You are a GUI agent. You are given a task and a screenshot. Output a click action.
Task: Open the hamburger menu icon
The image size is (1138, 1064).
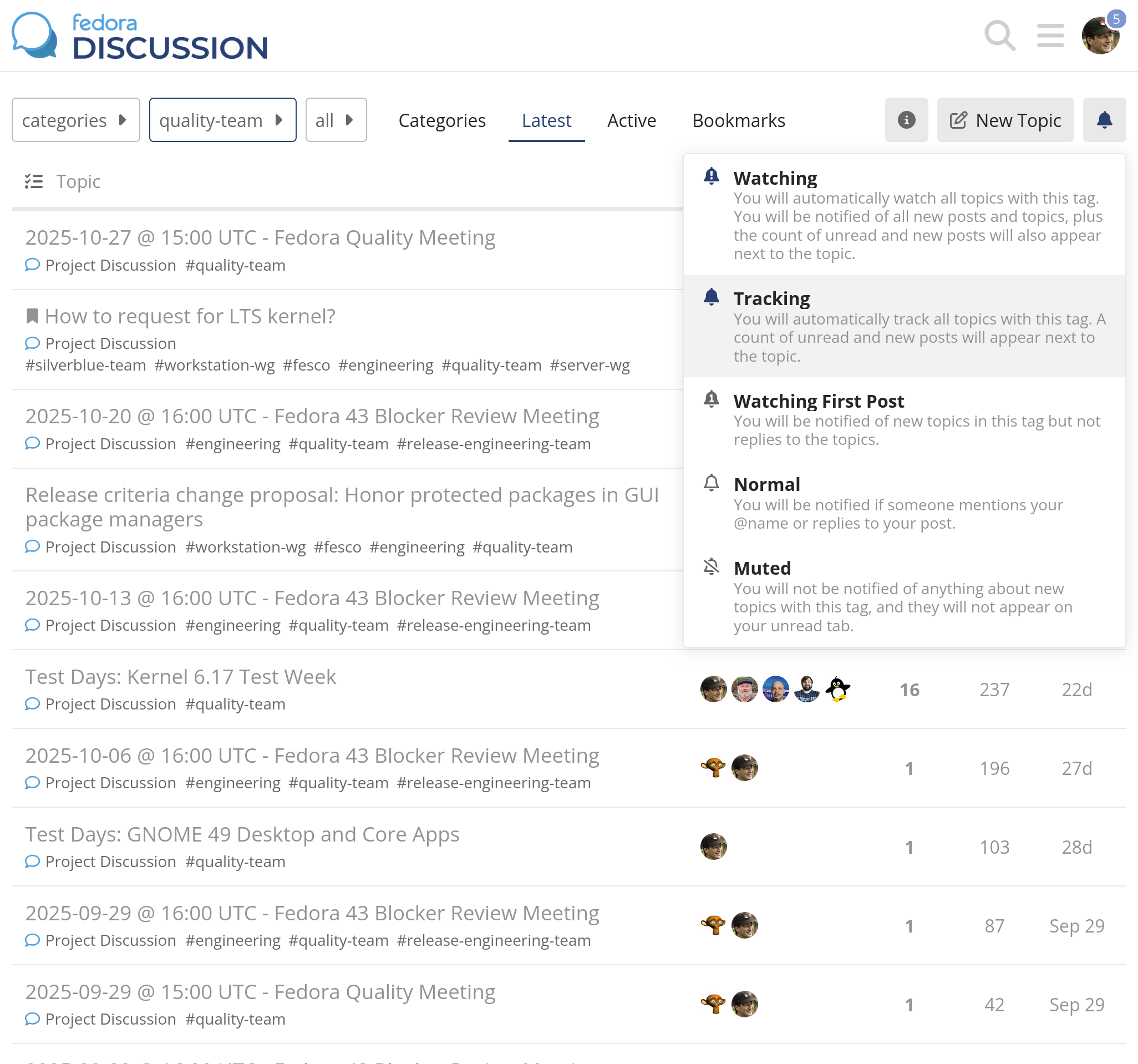1050,36
